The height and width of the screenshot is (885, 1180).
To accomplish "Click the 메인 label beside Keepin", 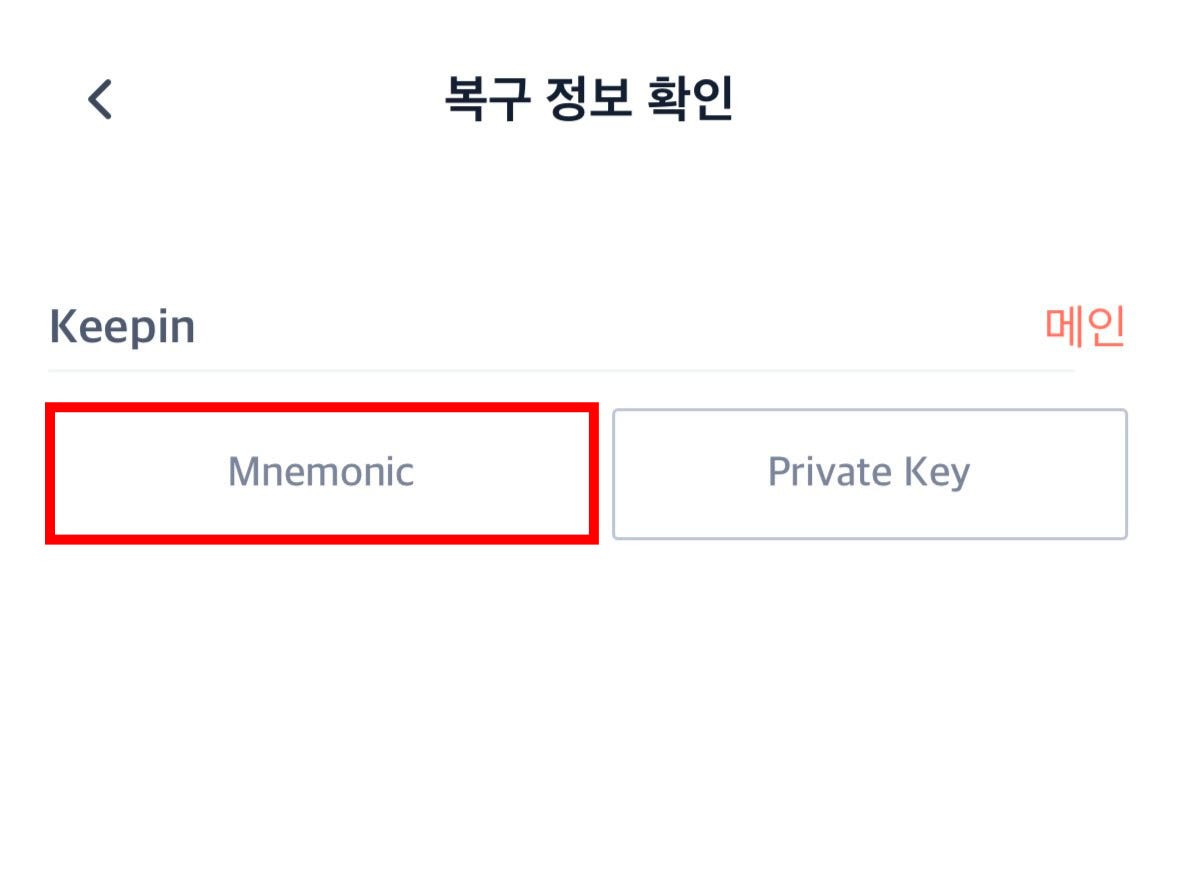I will (1087, 323).
